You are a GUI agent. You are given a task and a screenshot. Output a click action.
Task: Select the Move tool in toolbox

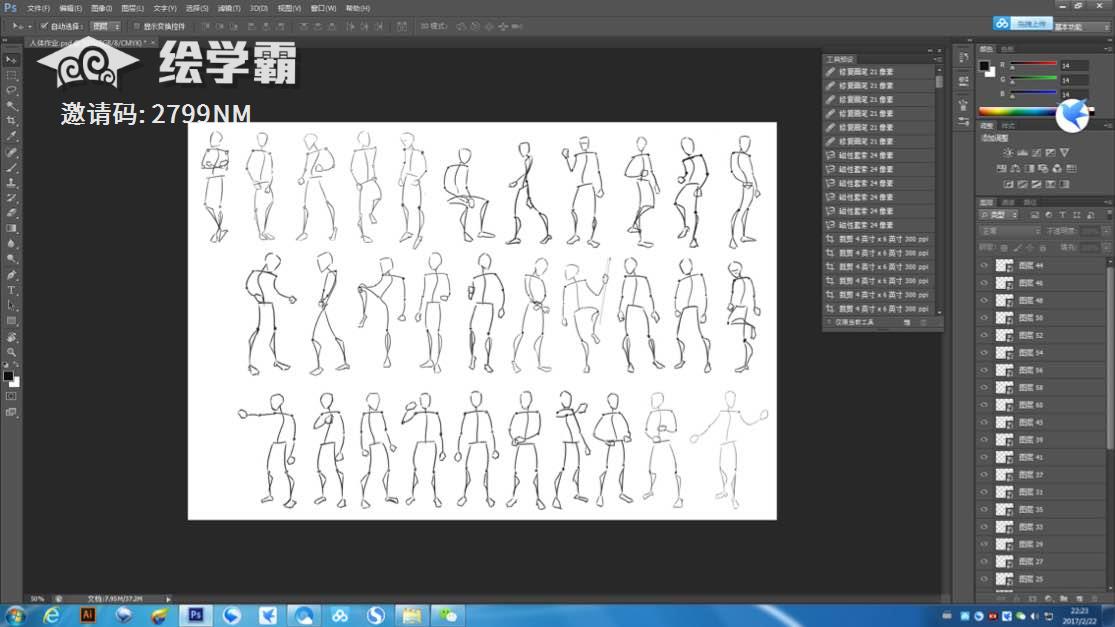(12, 60)
